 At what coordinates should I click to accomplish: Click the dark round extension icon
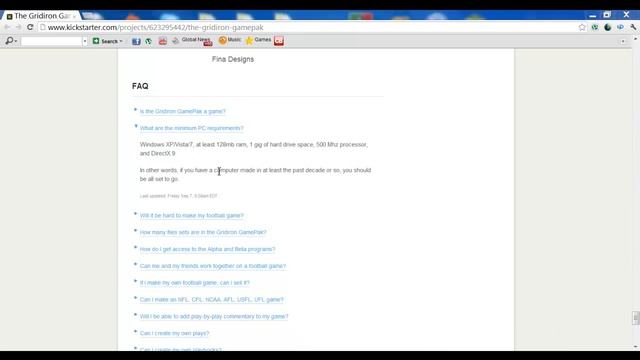(608, 27)
